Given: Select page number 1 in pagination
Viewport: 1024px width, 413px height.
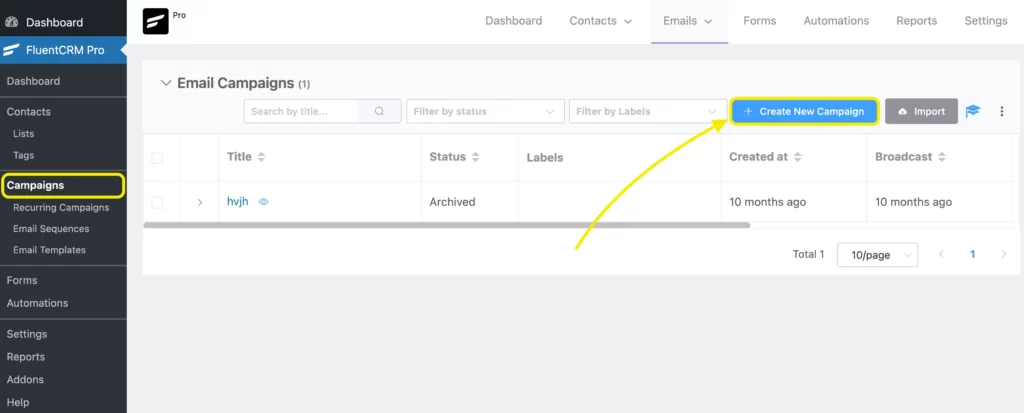Looking at the screenshot, I should coord(972,254).
